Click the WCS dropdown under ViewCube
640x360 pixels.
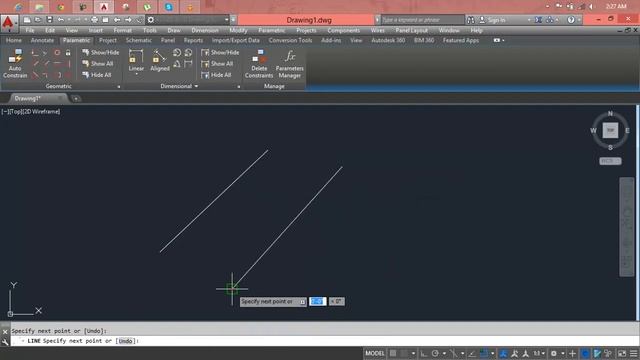point(610,161)
